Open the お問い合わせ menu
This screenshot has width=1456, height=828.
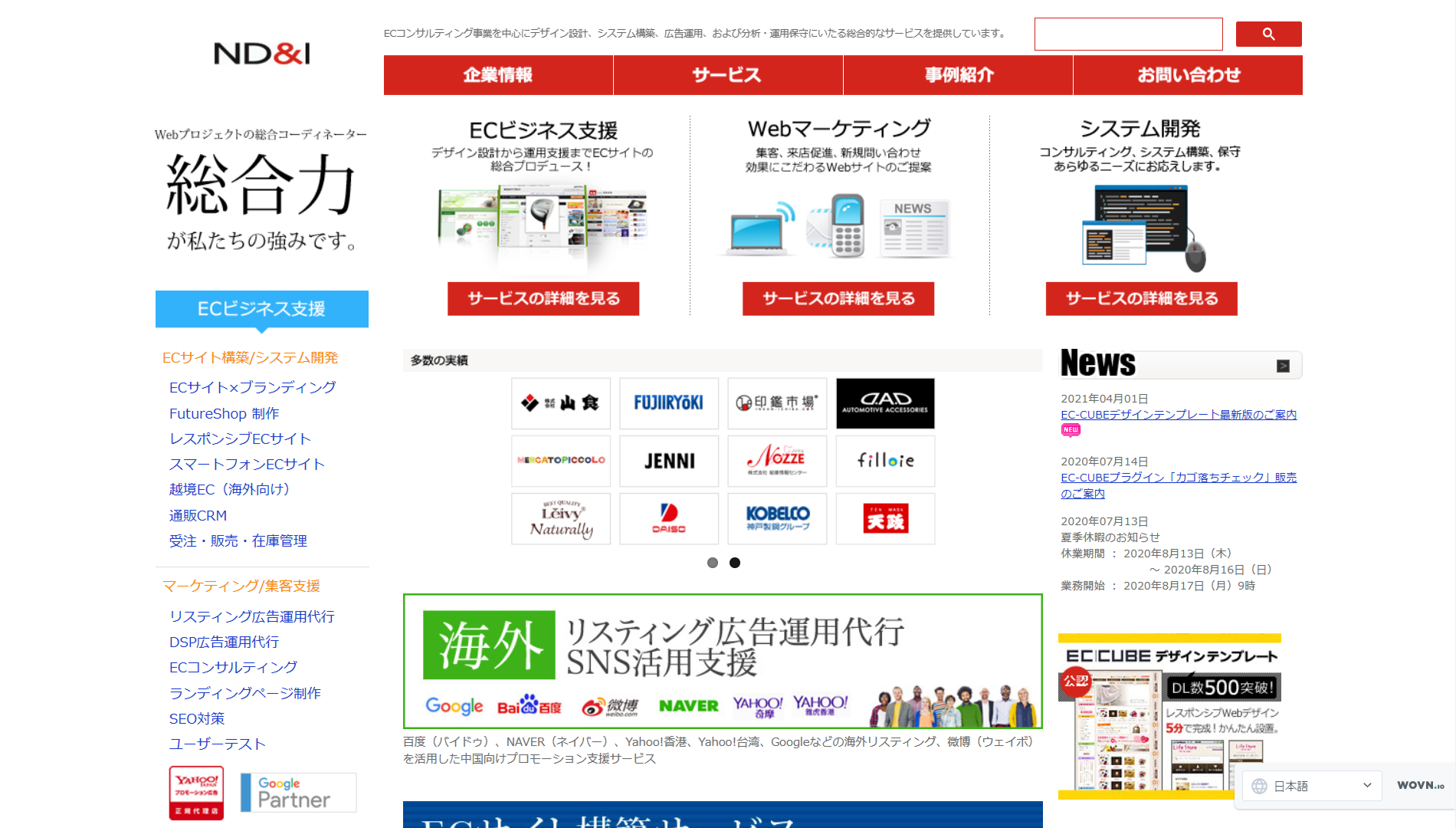point(1188,75)
